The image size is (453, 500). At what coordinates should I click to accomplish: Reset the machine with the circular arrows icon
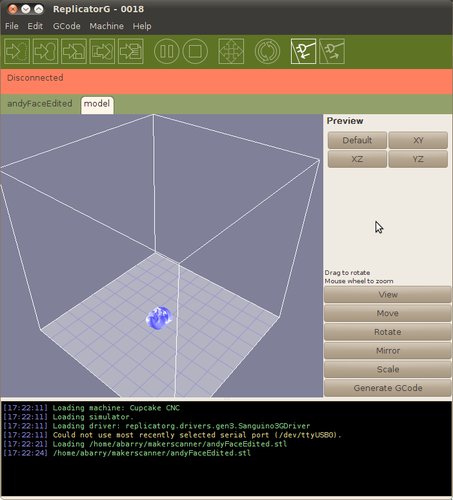pos(267,51)
